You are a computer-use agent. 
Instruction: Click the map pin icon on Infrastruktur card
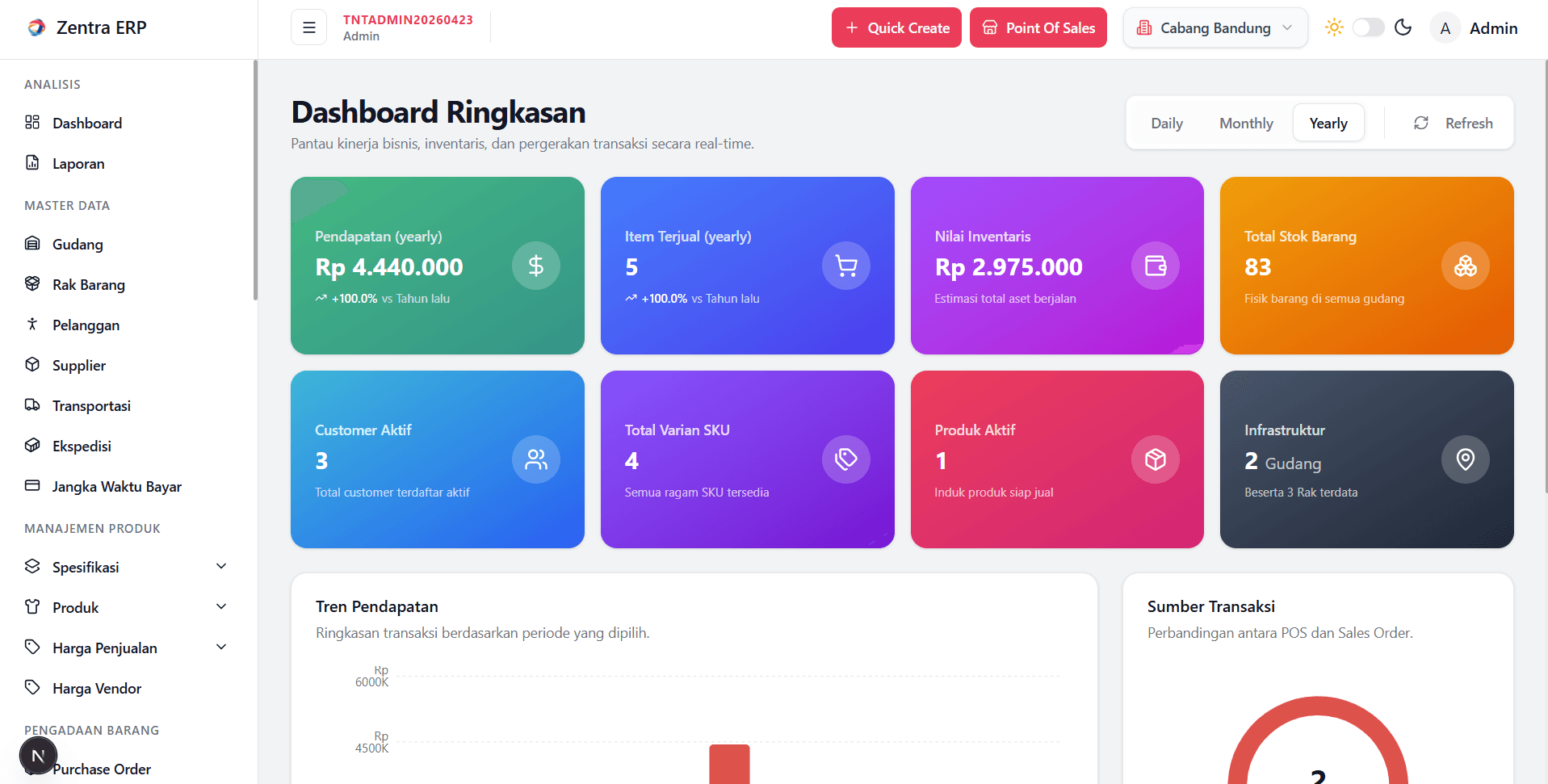(x=1466, y=459)
